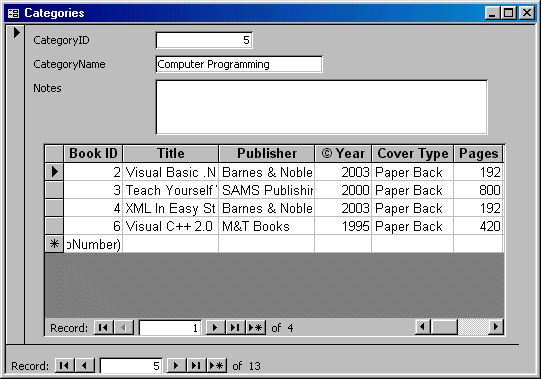Click the CategoryName field
The width and height of the screenshot is (541, 379).
(x=239, y=64)
